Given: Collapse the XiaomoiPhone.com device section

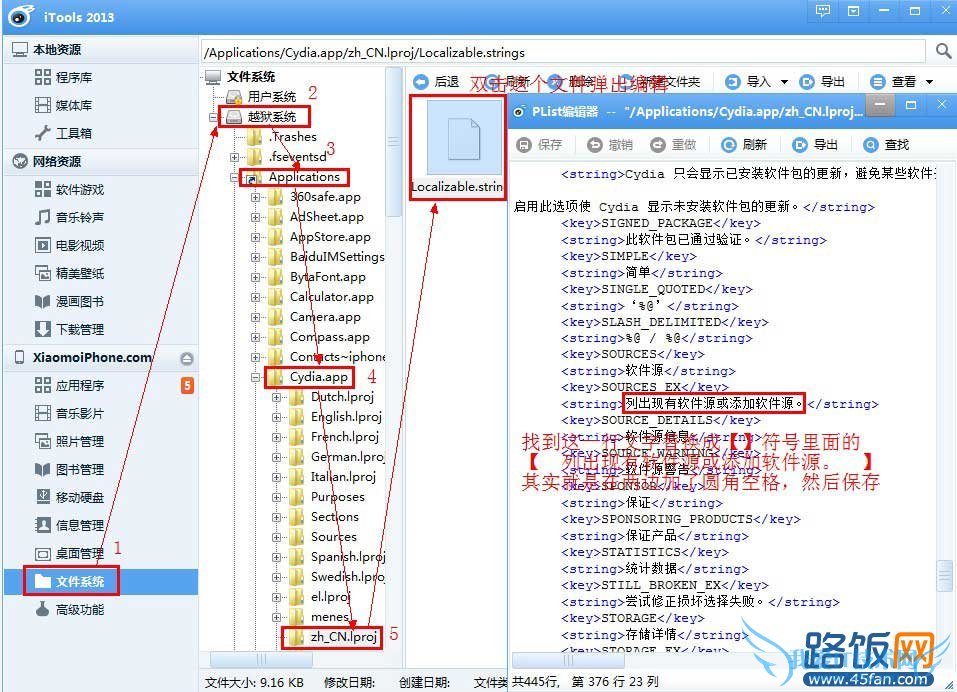Looking at the screenshot, I should (x=187, y=358).
